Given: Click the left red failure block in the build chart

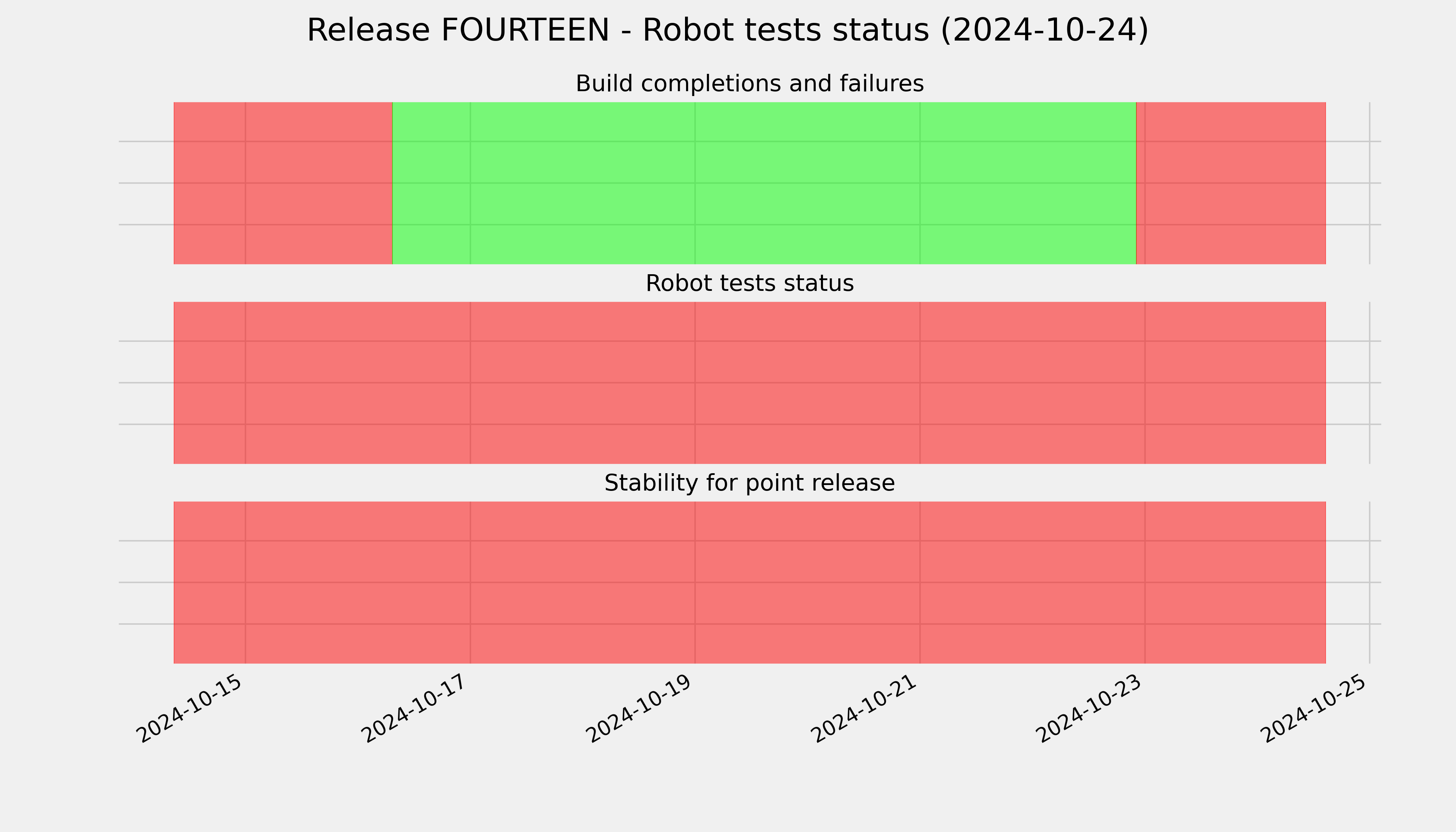Looking at the screenshot, I should point(283,183).
